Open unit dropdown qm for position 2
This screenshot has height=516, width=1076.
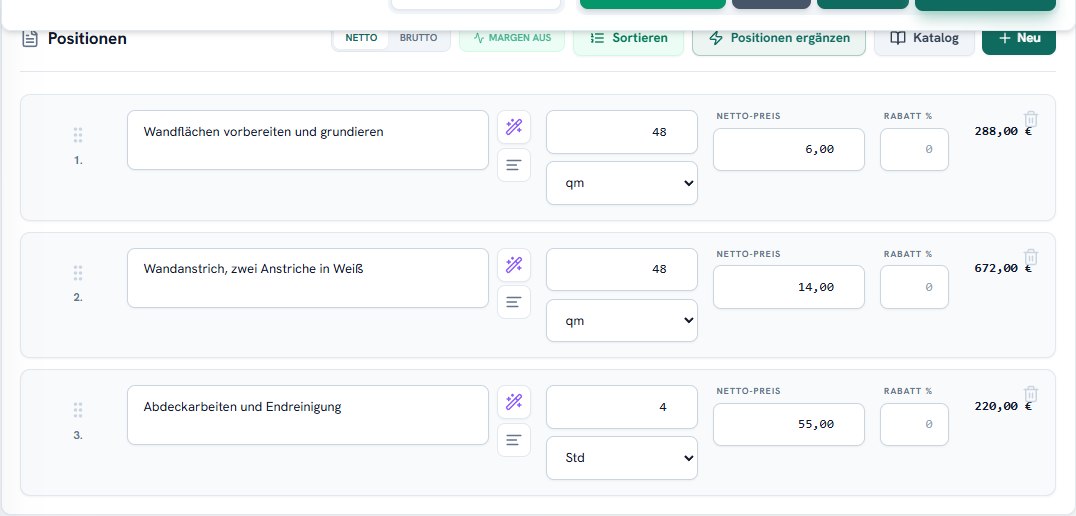[622, 320]
